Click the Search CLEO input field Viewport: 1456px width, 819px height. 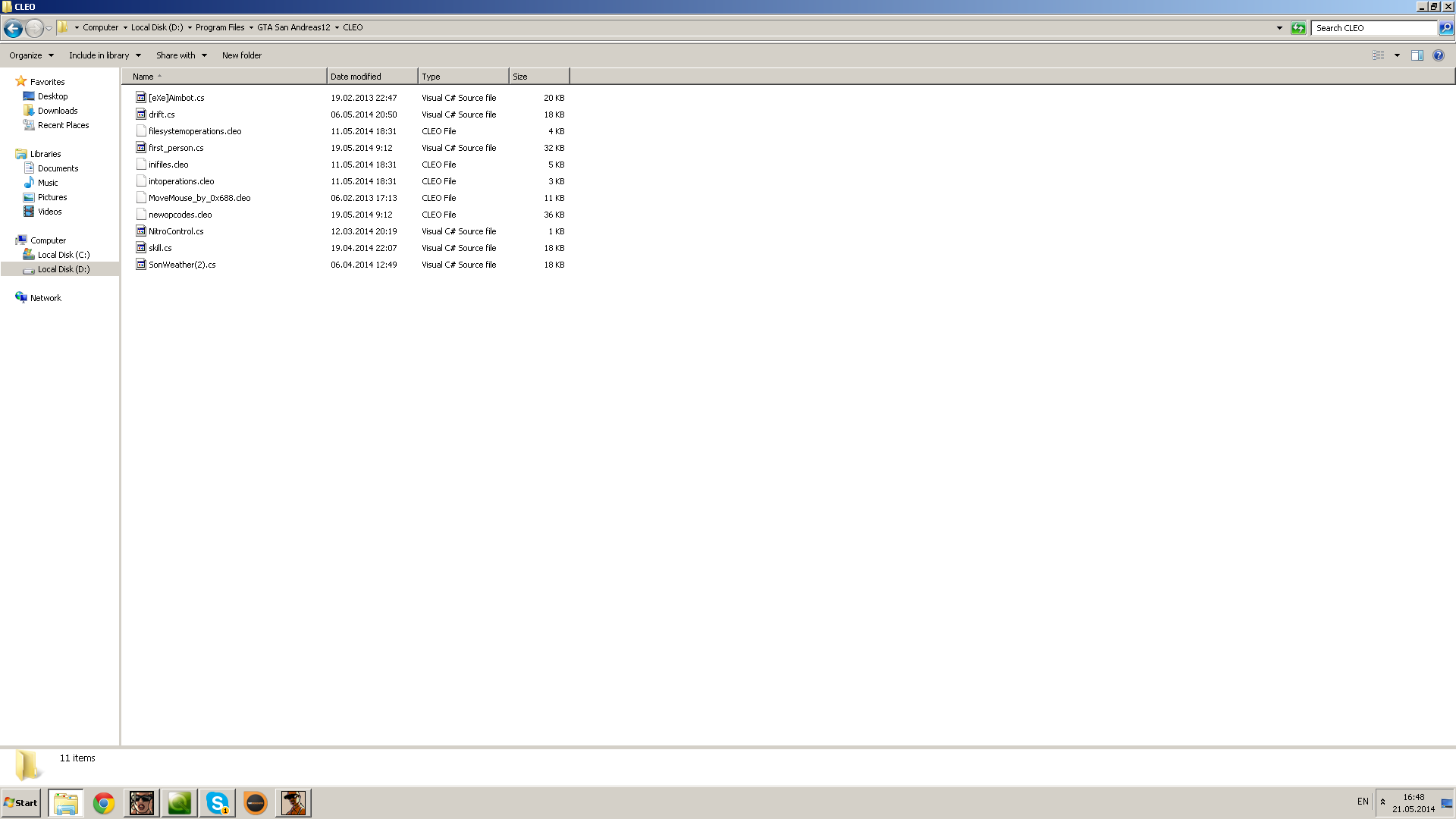point(1374,28)
